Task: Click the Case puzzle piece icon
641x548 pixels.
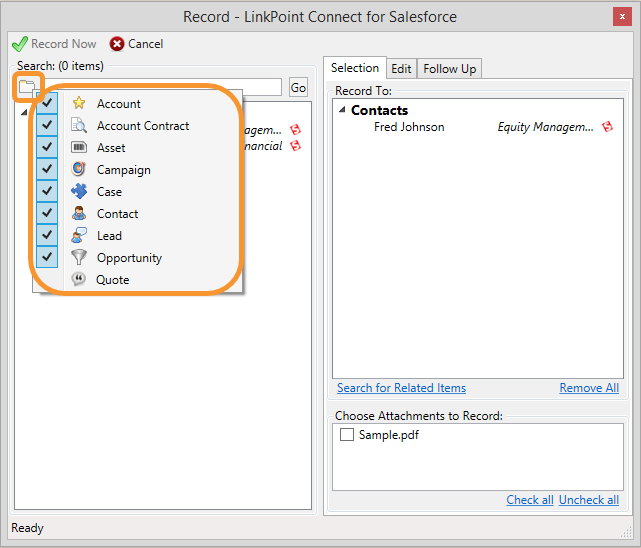Action: (x=78, y=191)
